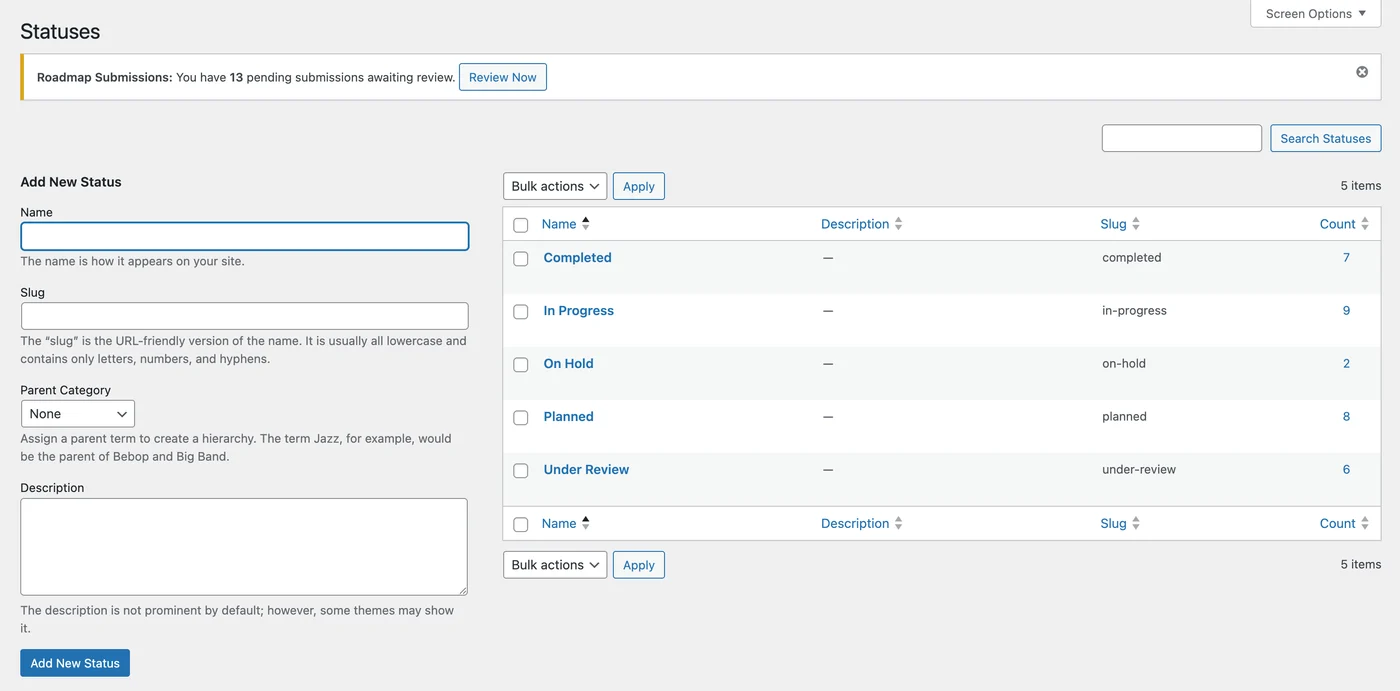1400x691 pixels.
Task: Focus the statuses search box
Action: point(1182,138)
